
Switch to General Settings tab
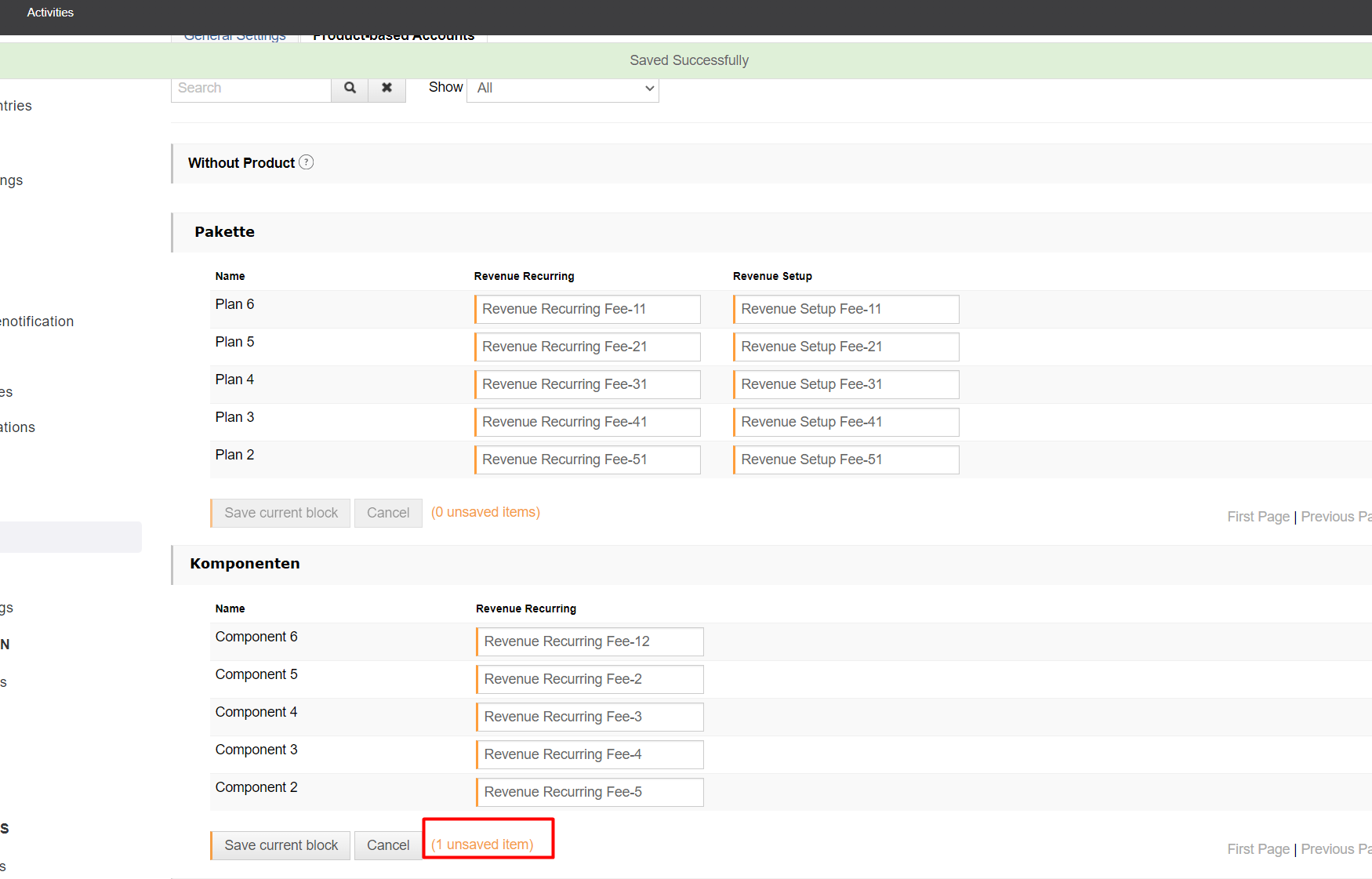pos(235,36)
